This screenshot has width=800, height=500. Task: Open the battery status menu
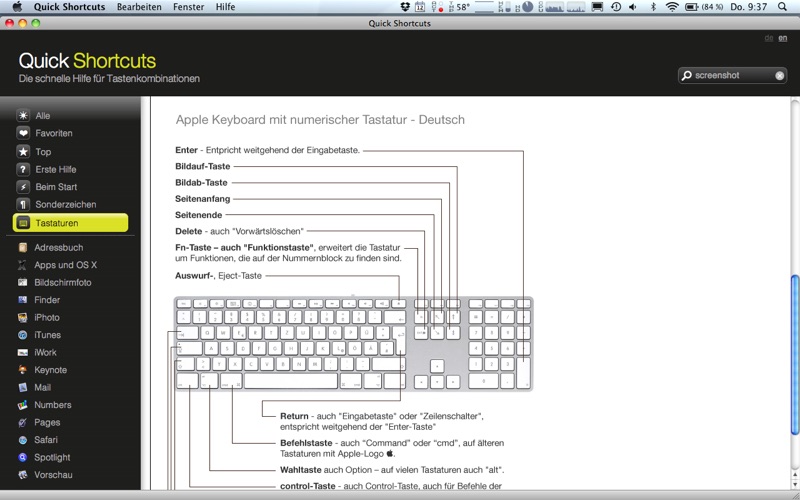(x=704, y=7)
